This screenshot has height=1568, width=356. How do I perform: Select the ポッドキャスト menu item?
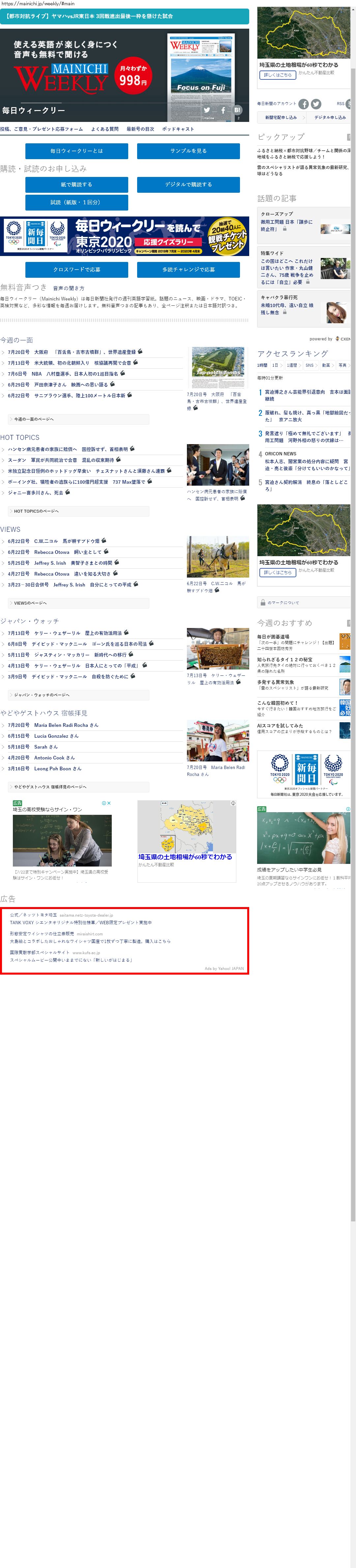pos(178,129)
